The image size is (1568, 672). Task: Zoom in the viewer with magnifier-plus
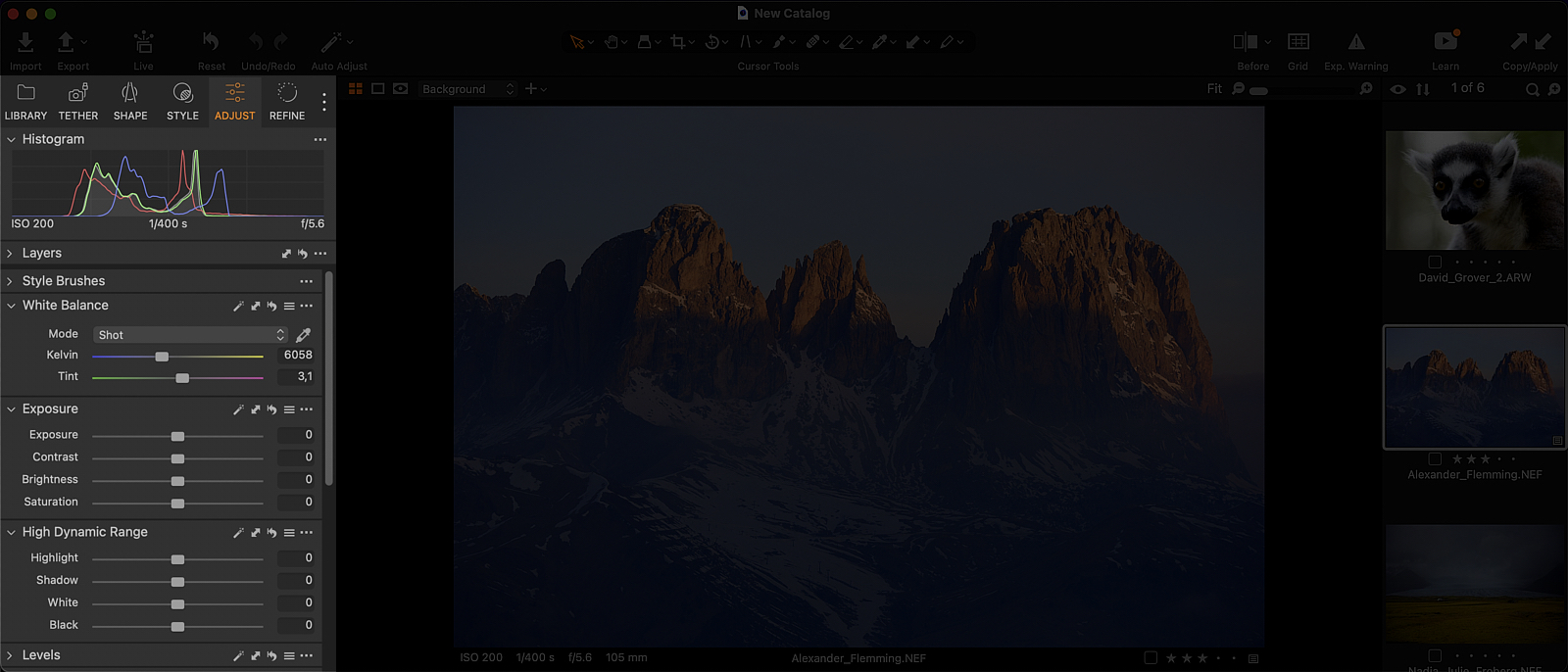1366,89
